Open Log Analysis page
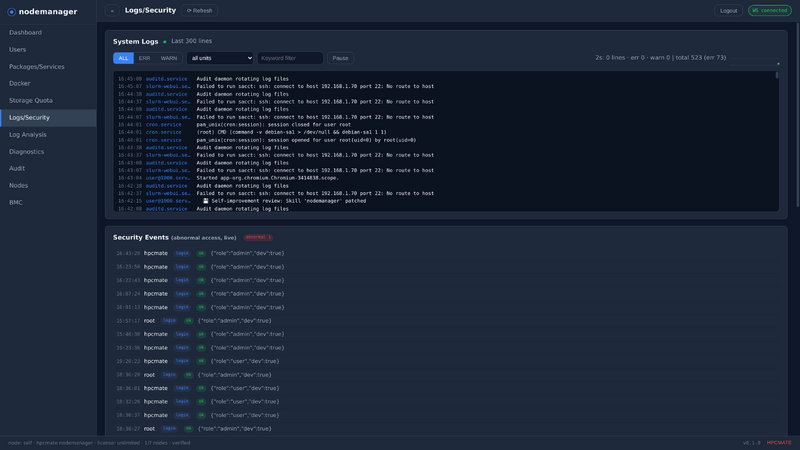Screen dimensions: 800x450 click(x=48, y=135)
